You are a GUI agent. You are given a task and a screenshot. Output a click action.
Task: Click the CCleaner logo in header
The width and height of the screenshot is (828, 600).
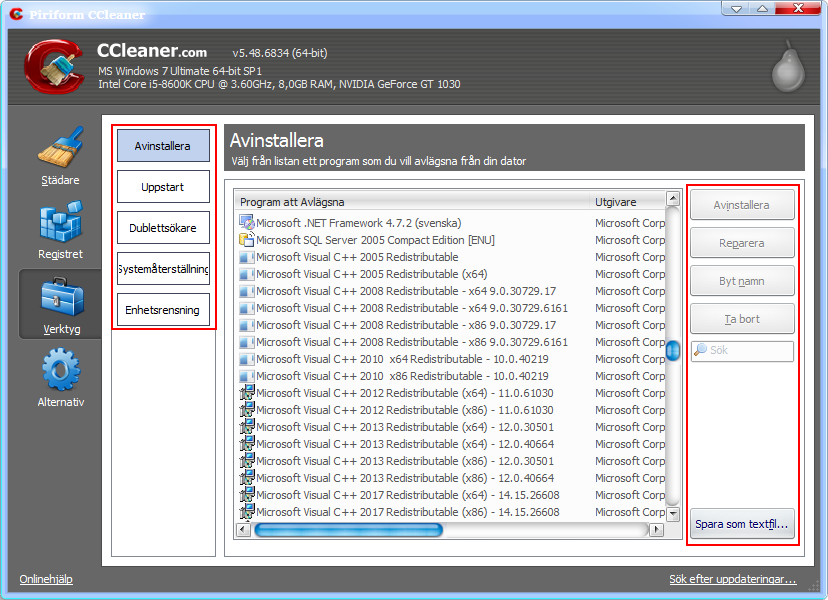point(54,67)
